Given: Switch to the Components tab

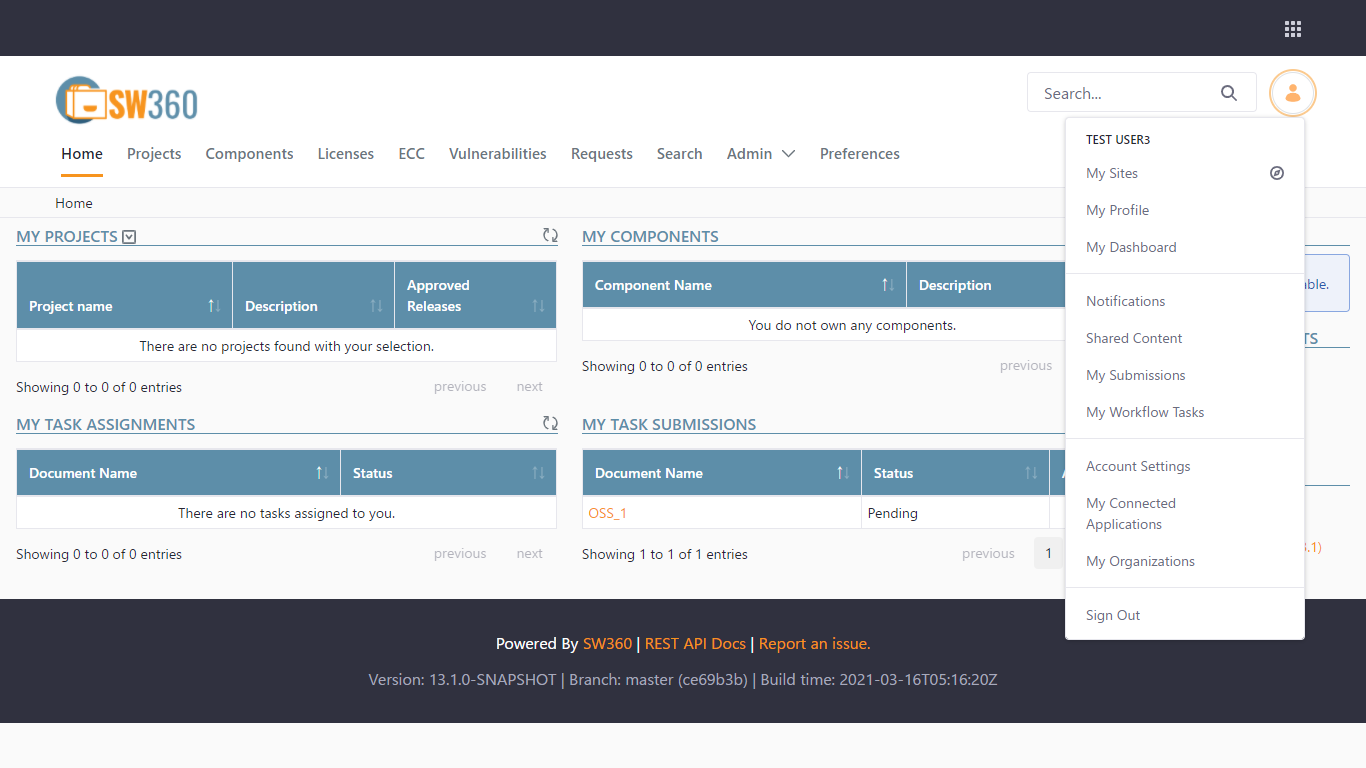Looking at the screenshot, I should [x=250, y=154].
